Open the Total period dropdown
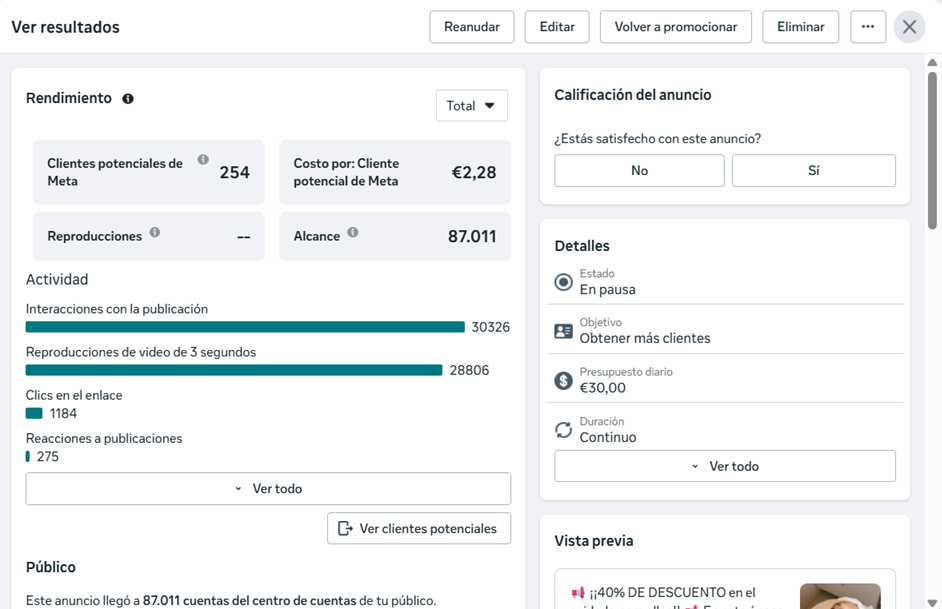The height and width of the screenshot is (609, 942). [472, 106]
